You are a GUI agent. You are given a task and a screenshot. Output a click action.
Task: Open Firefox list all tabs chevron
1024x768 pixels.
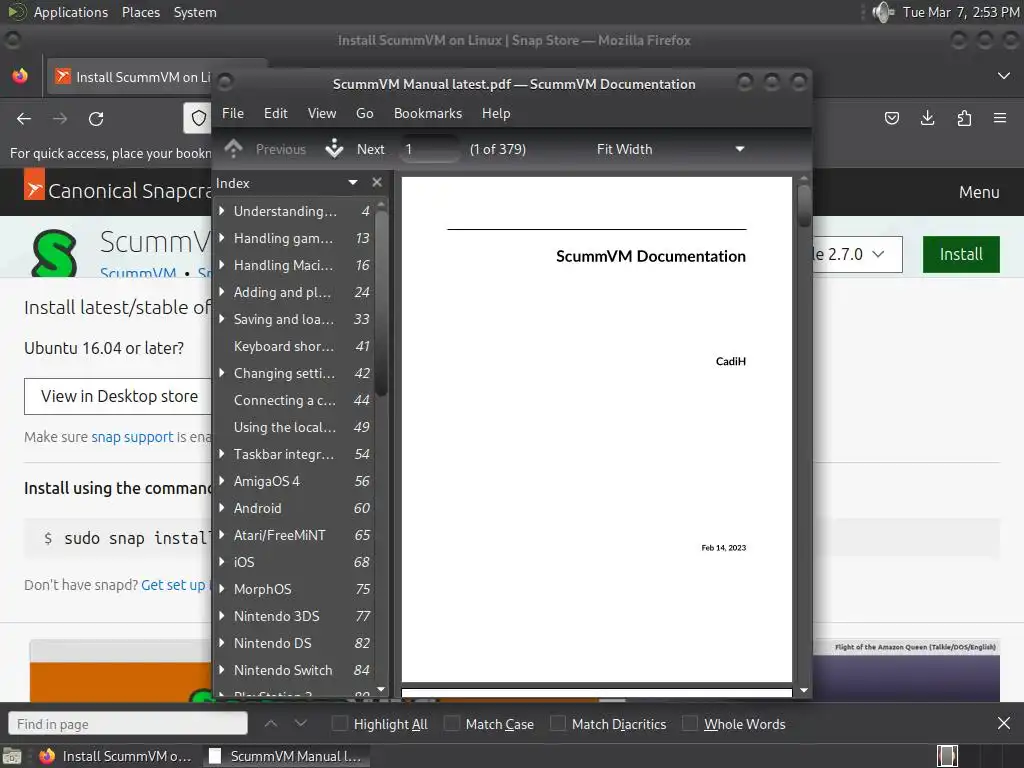click(x=1004, y=76)
